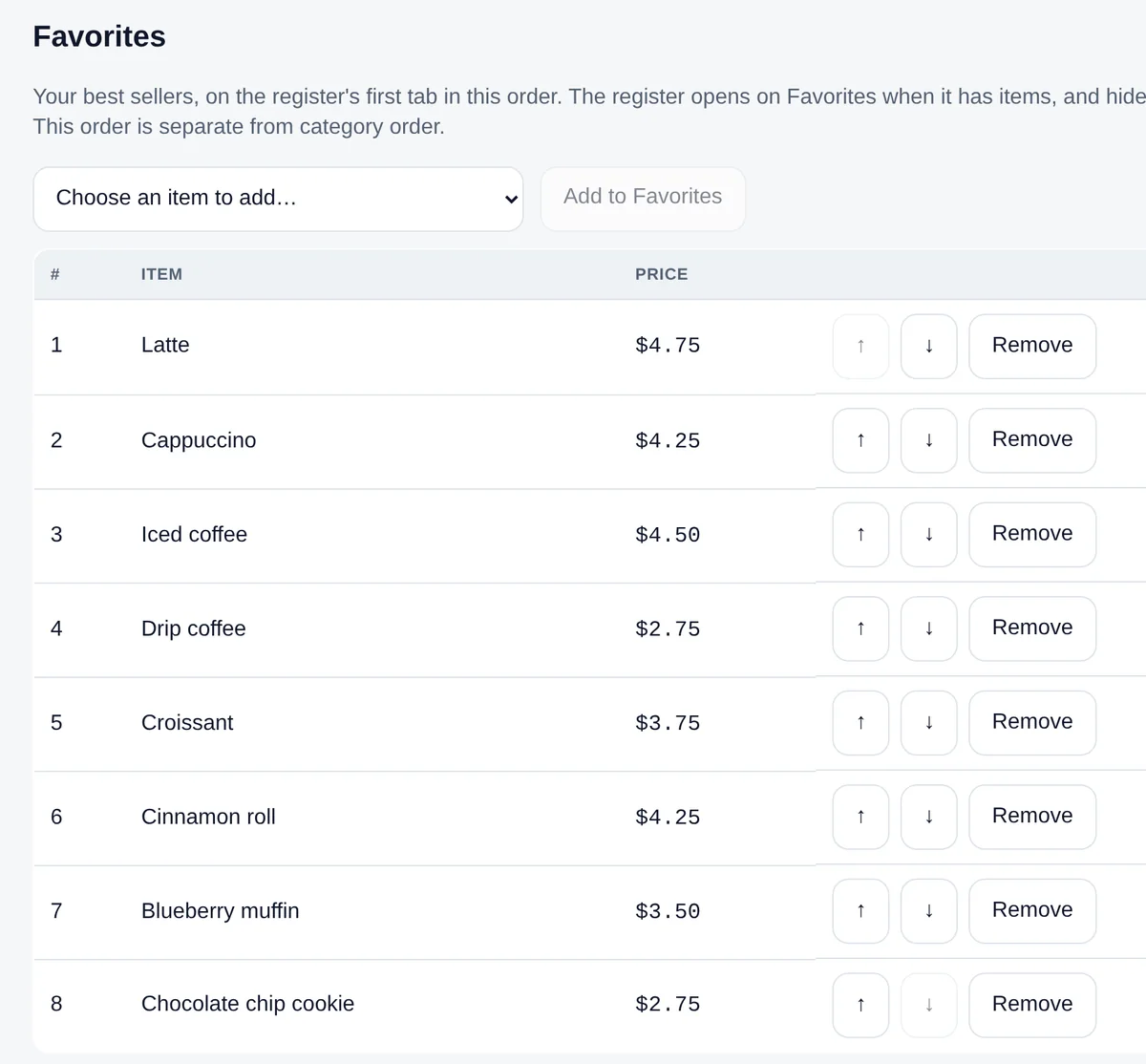Image resolution: width=1146 pixels, height=1064 pixels.
Task: Remove Croissant from Favorites
Action: [x=1032, y=722]
